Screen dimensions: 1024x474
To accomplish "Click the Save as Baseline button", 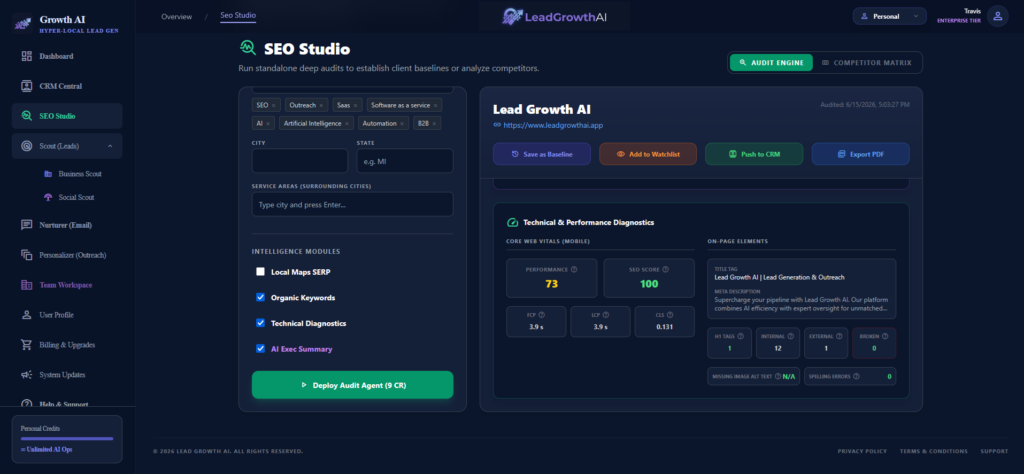I will [x=542, y=154].
